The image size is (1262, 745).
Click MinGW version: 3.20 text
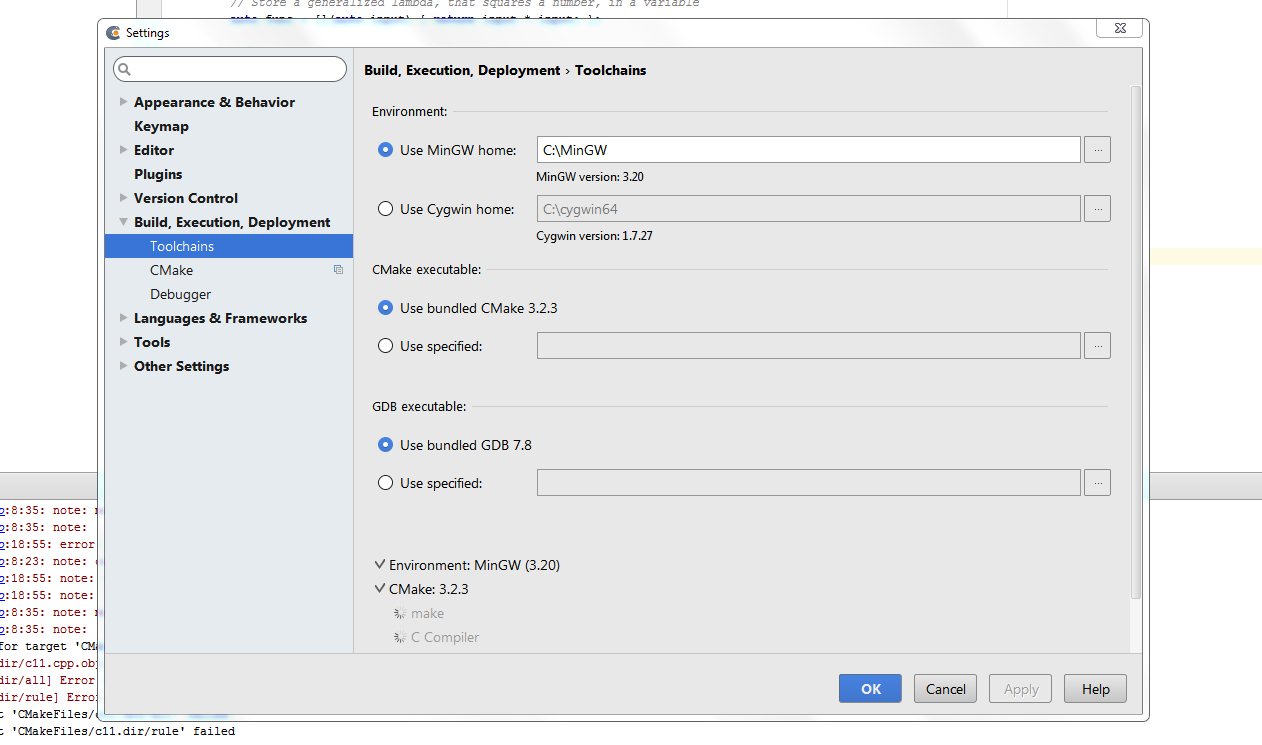point(590,177)
